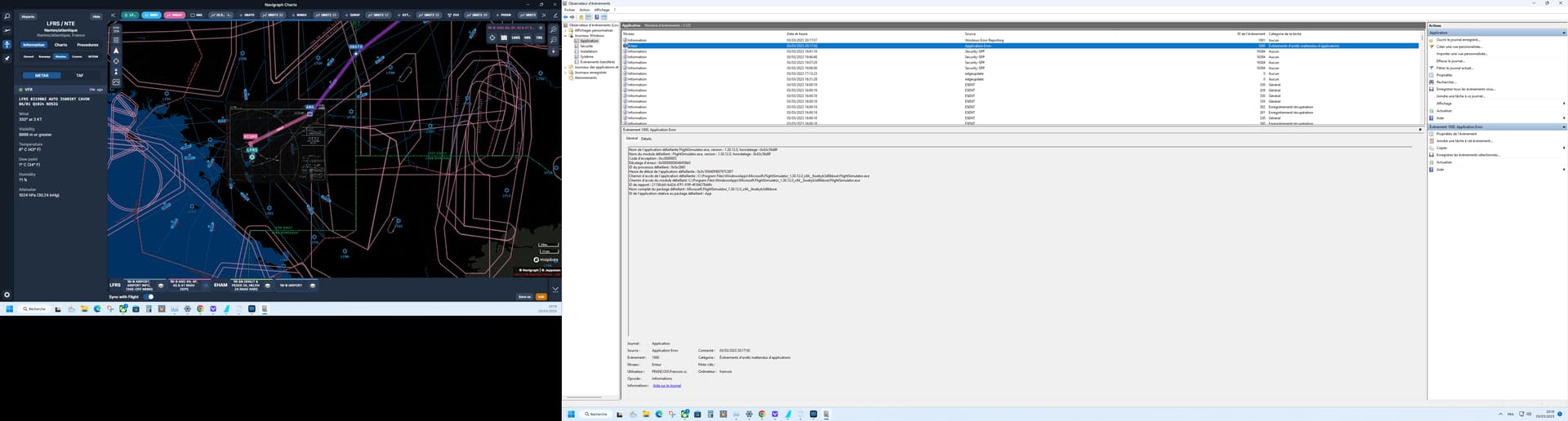Screen dimensions: 1568x421
Task: Click Chrome icon on Event Viewer taskbar
Action: [762, 414]
